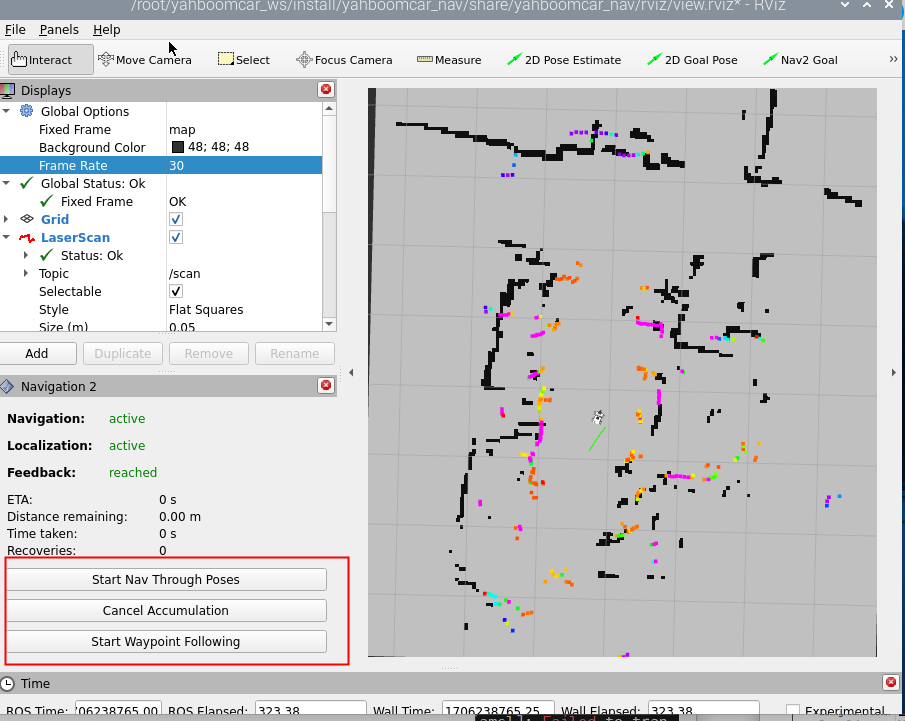Click the Global Options gear icon

point(27,111)
